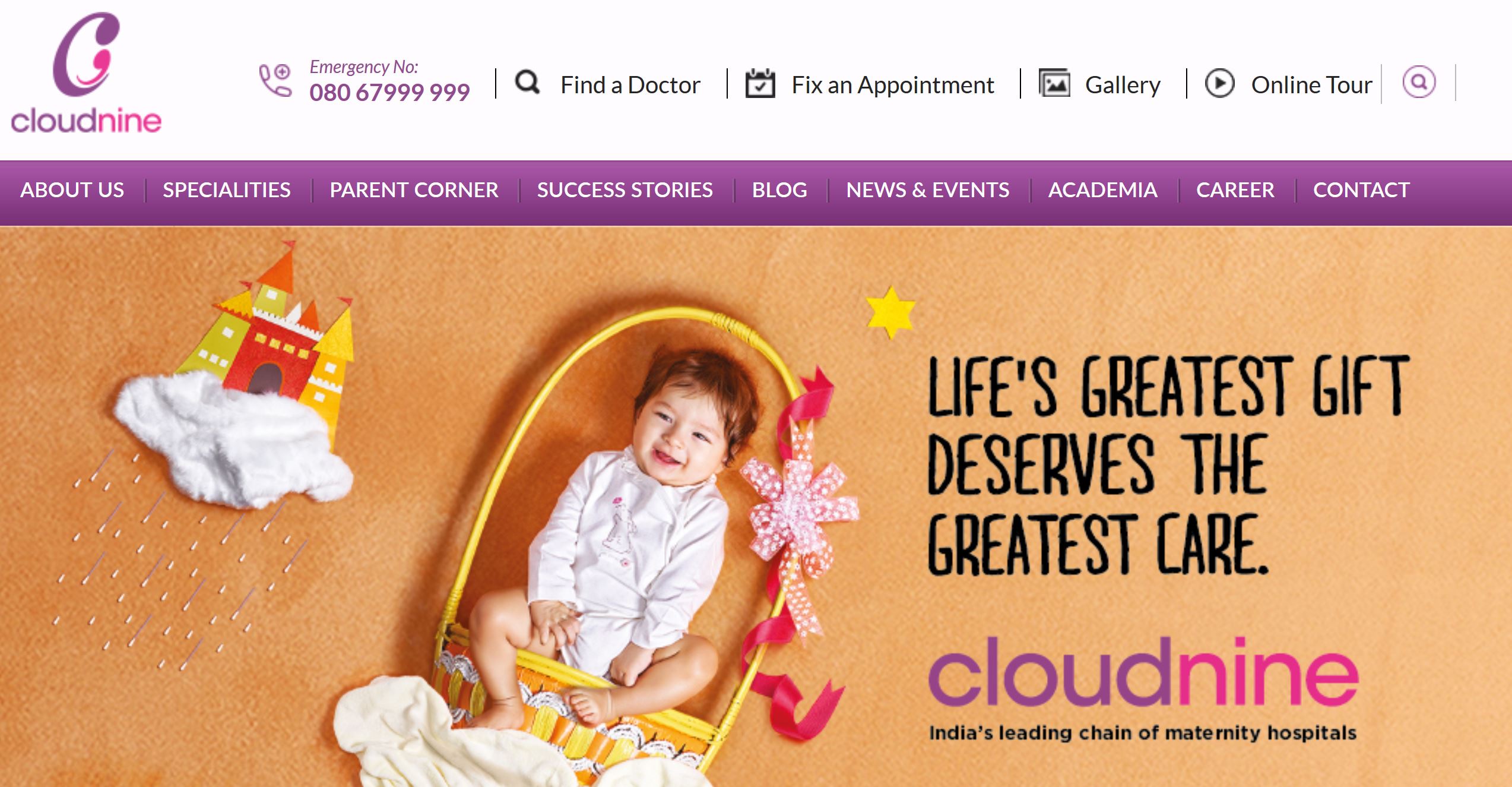The height and width of the screenshot is (787, 1512).
Task: Select NEWS & EVENTS in the navigation bar
Action: pyautogui.click(x=927, y=190)
